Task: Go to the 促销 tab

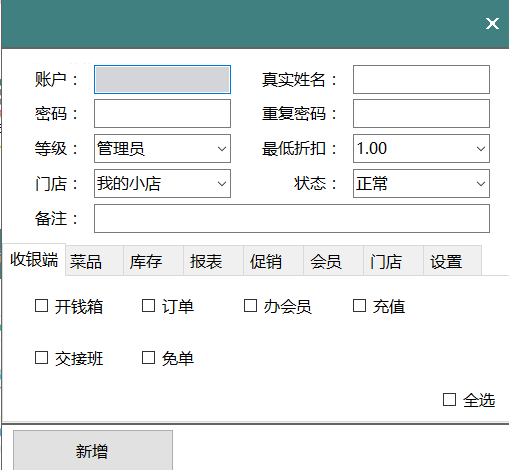Action: (273, 261)
